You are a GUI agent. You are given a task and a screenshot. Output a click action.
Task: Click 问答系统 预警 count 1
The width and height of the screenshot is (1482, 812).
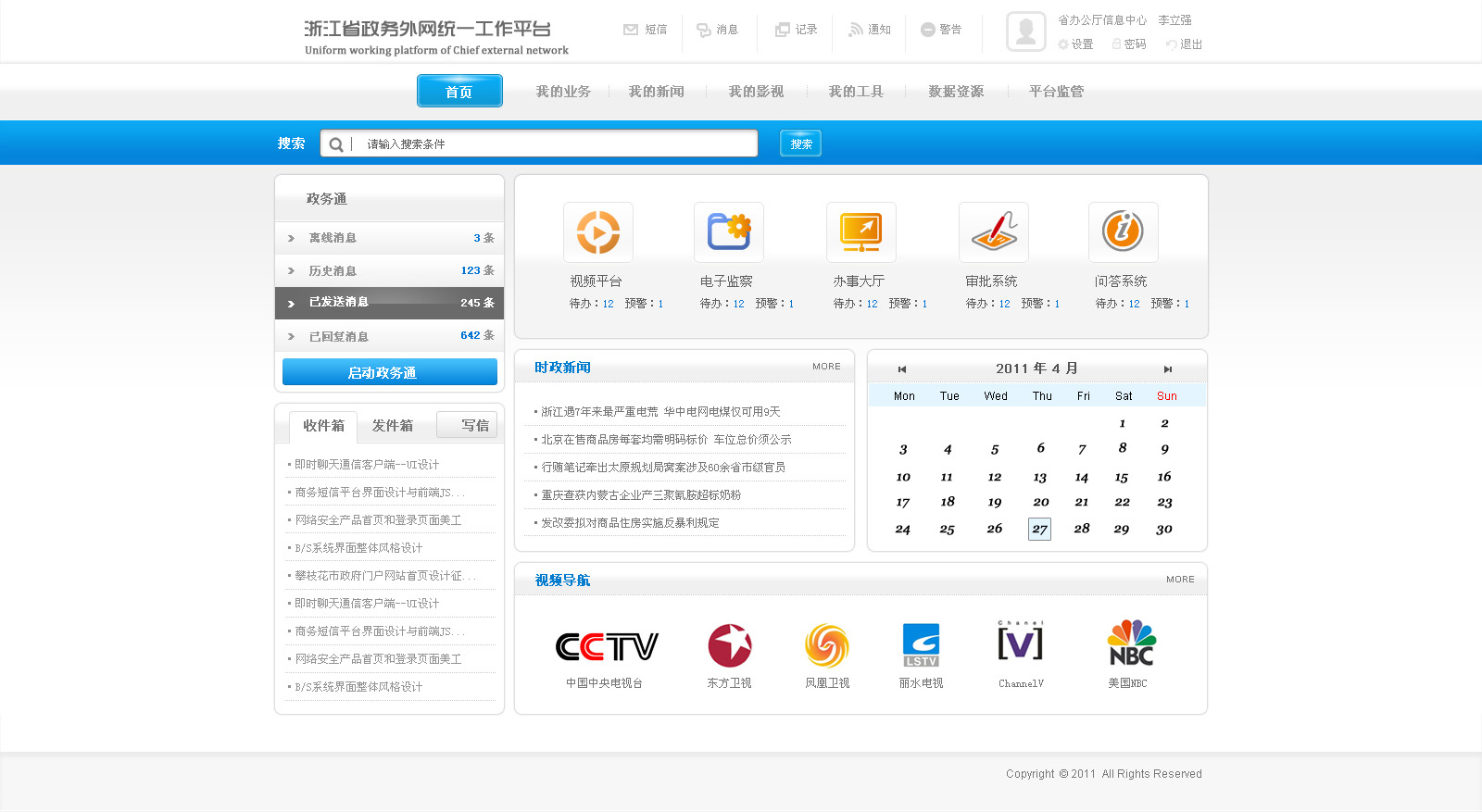(x=1187, y=304)
